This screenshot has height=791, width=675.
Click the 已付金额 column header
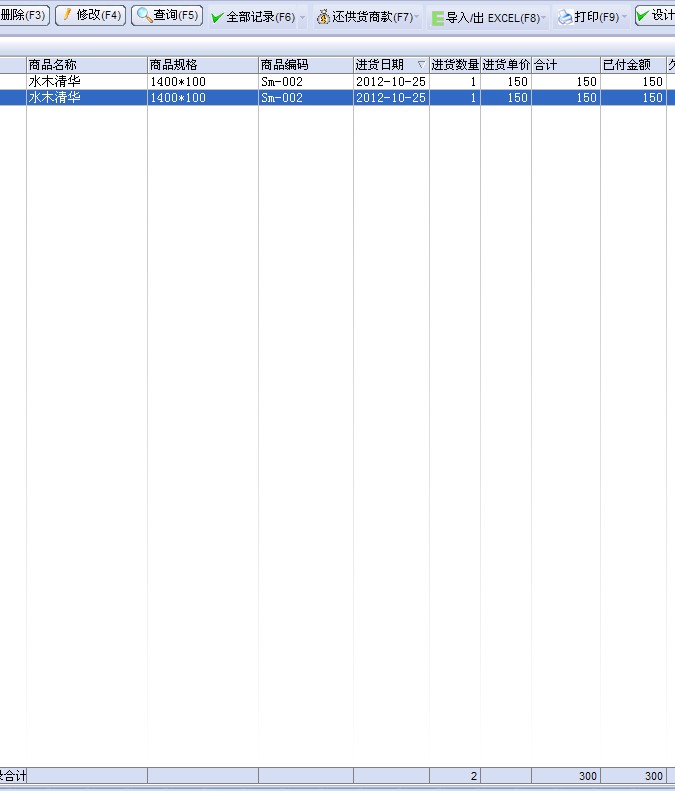click(632, 65)
